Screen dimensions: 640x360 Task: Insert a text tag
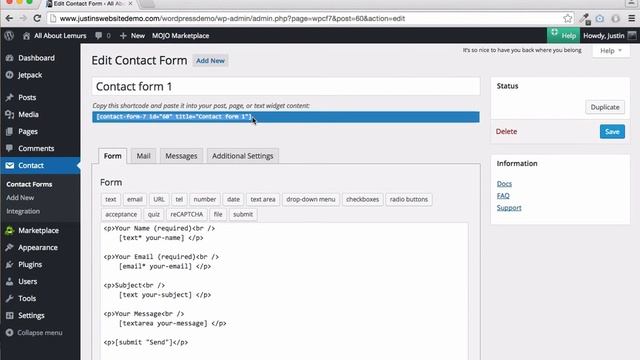111,200
